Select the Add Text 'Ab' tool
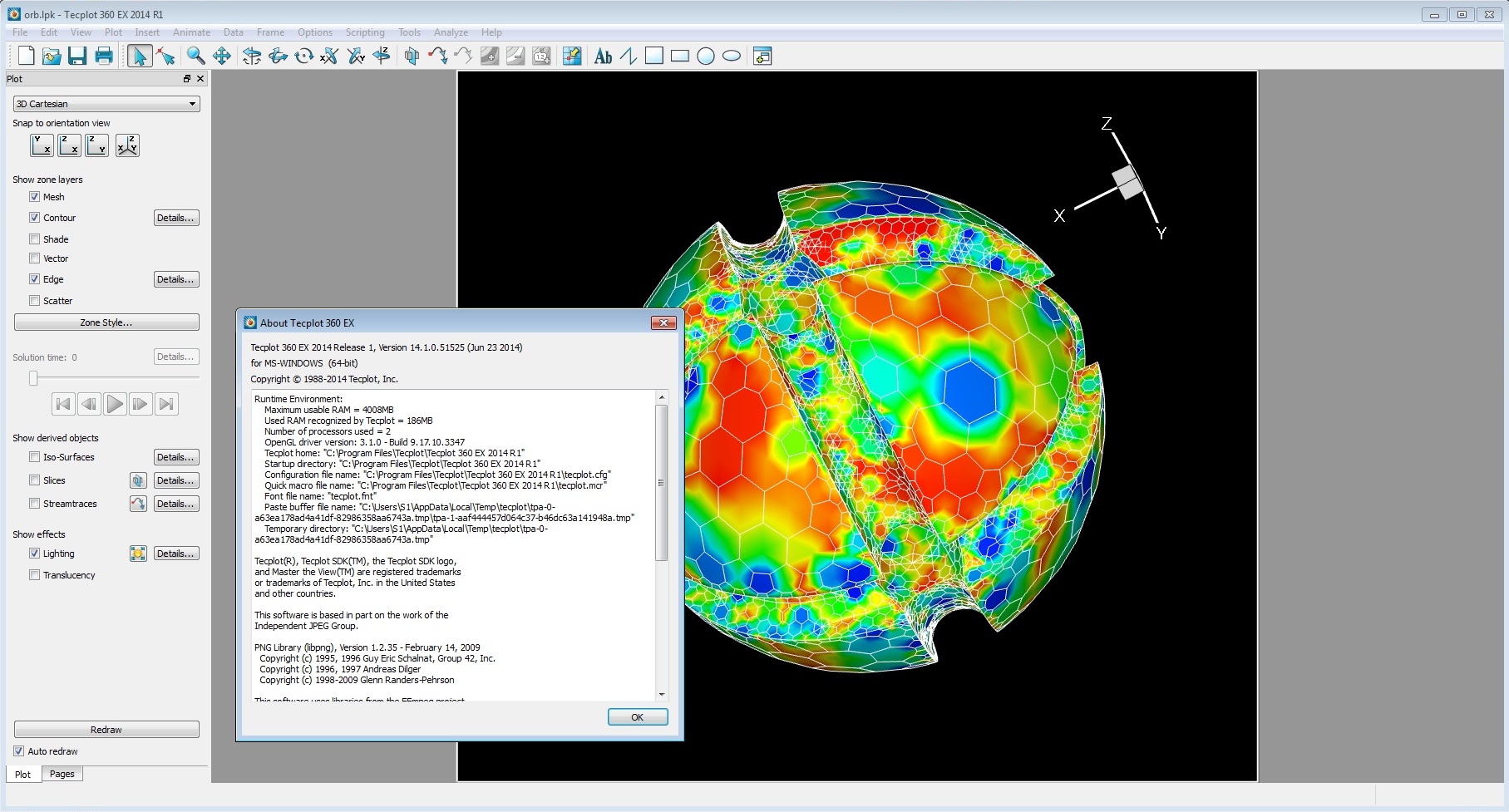Image resolution: width=1509 pixels, height=812 pixels. [603, 56]
